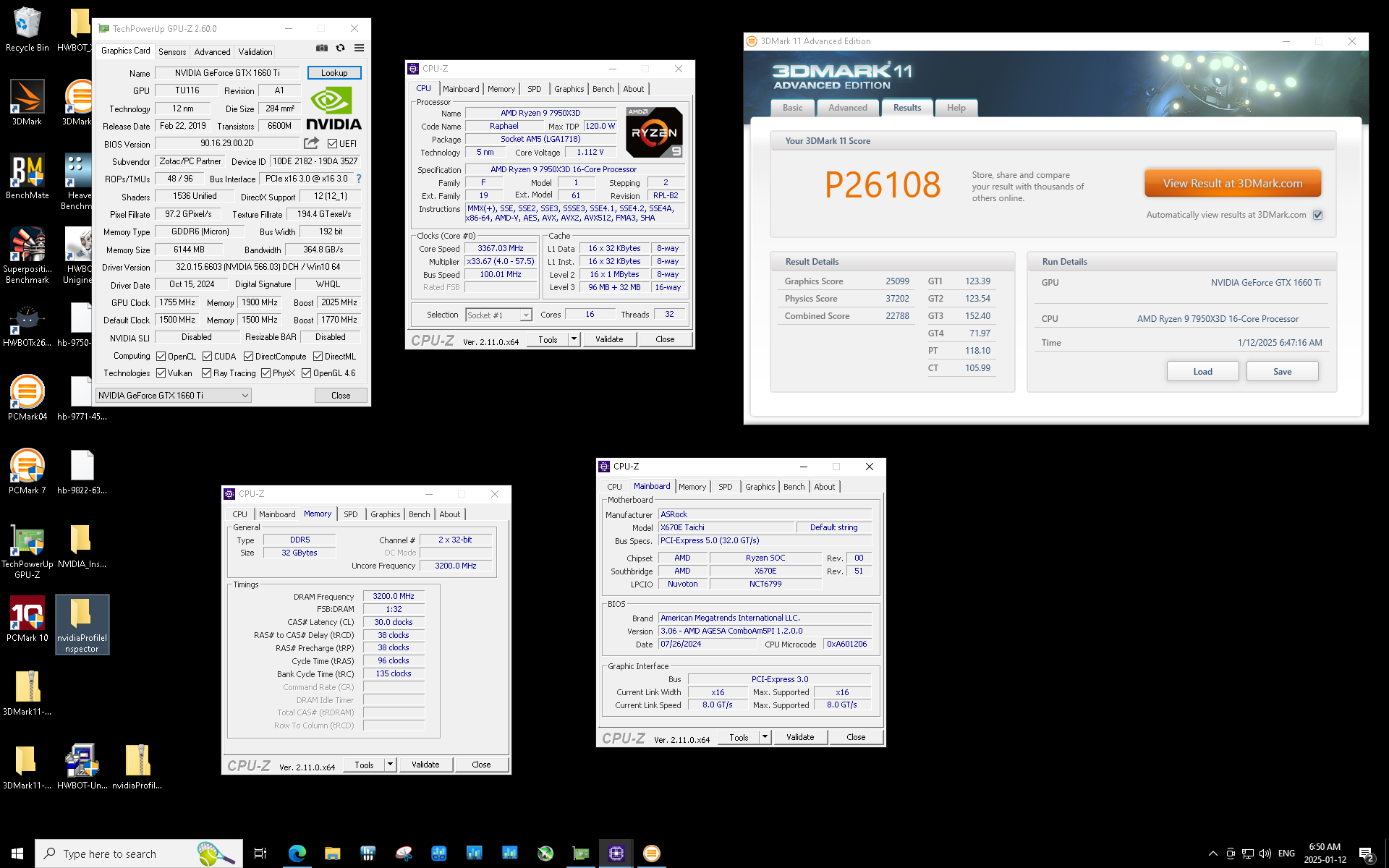
Task: Open the Basic tab in 3DMark 11
Action: pyautogui.click(x=793, y=108)
